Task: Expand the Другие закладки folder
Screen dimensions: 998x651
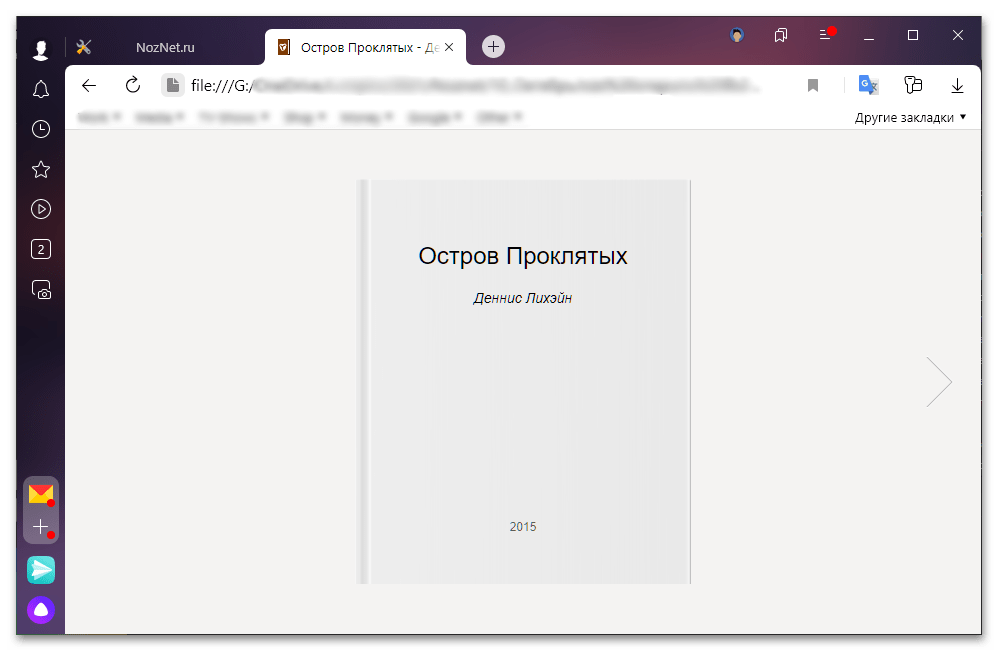Action: (910, 117)
